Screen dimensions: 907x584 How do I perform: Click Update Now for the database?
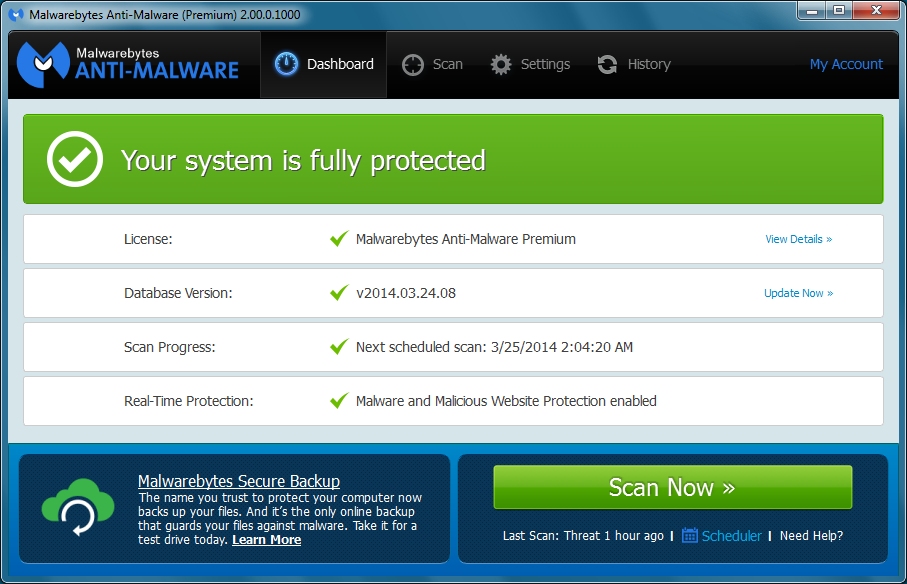coord(799,293)
